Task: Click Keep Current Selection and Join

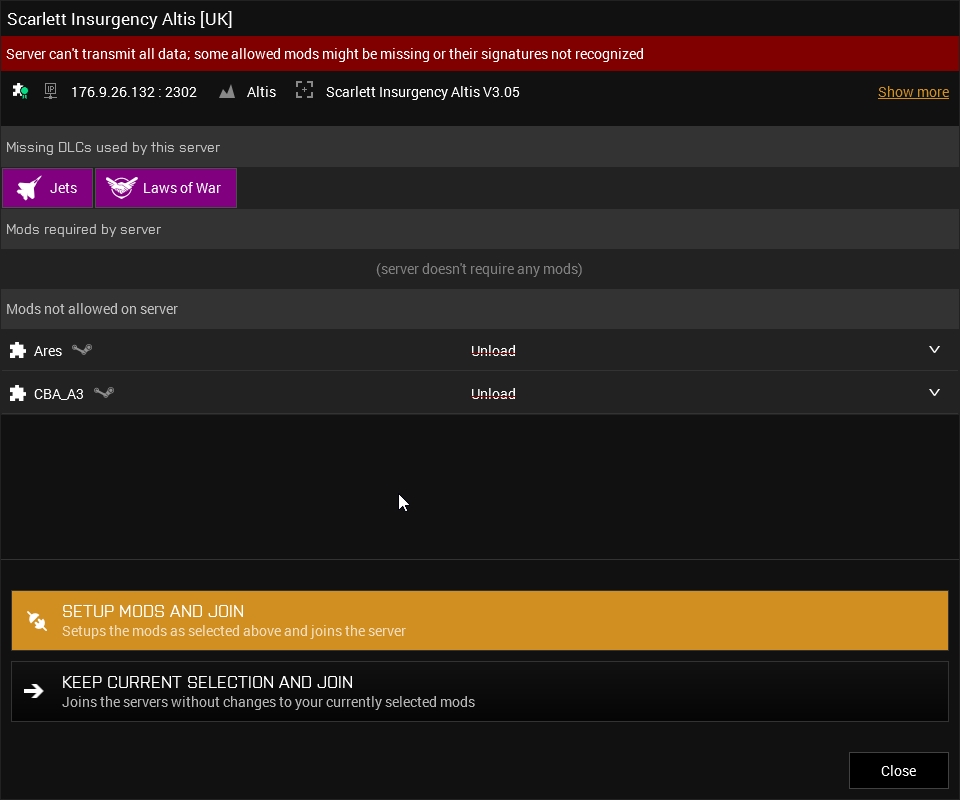Action: coord(480,692)
